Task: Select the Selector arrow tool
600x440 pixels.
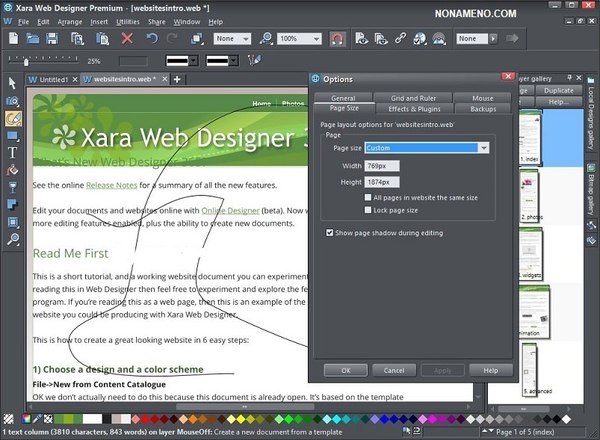Action: click(13, 83)
